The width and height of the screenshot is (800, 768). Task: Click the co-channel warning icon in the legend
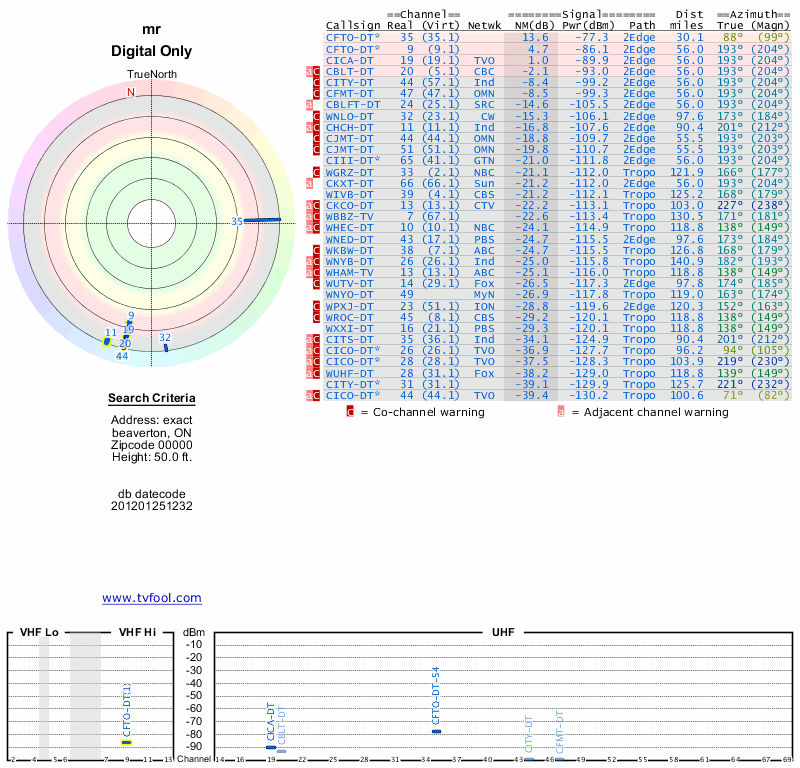click(x=350, y=411)
